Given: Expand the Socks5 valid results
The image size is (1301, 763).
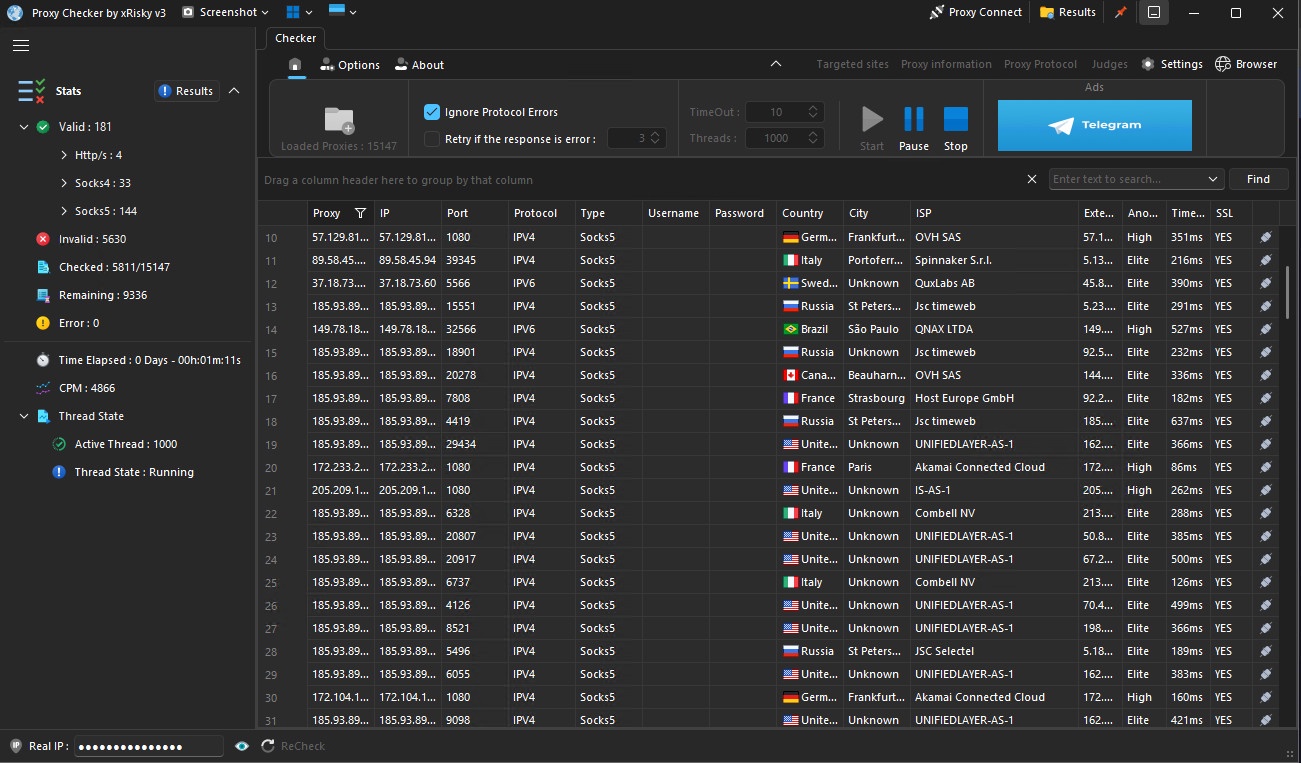Looking at the screenshot, I should coord(64,211).
